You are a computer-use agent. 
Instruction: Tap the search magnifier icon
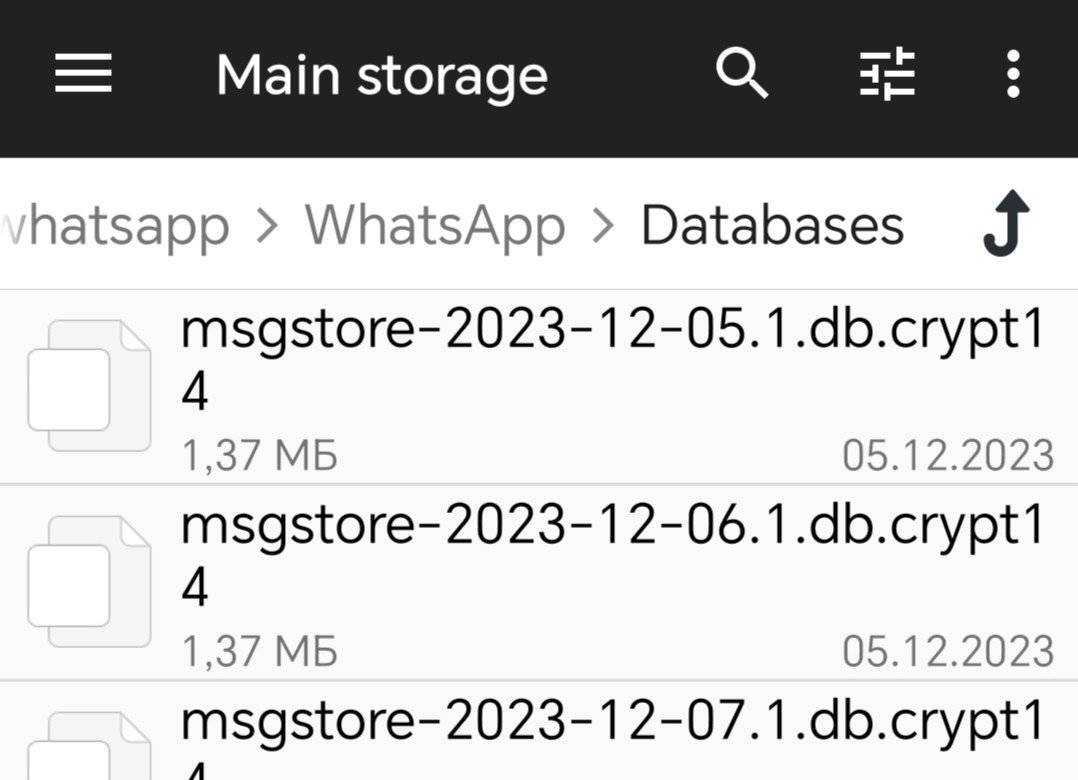[741, 75]
